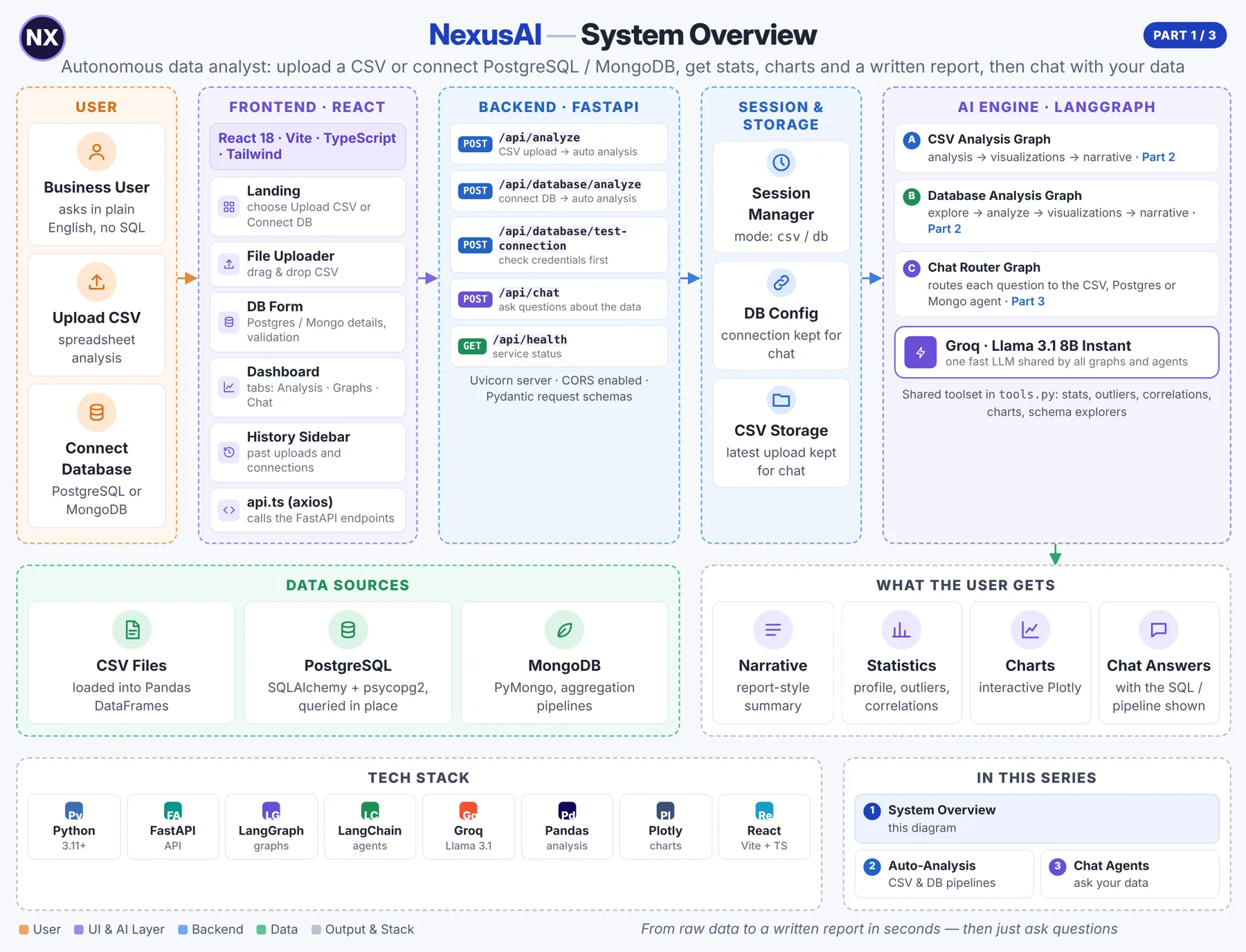Click the POST /api/analyze endpoint card
This screenshot has width=1246, height=952.
pyautogui.click(x=559, y=144)
